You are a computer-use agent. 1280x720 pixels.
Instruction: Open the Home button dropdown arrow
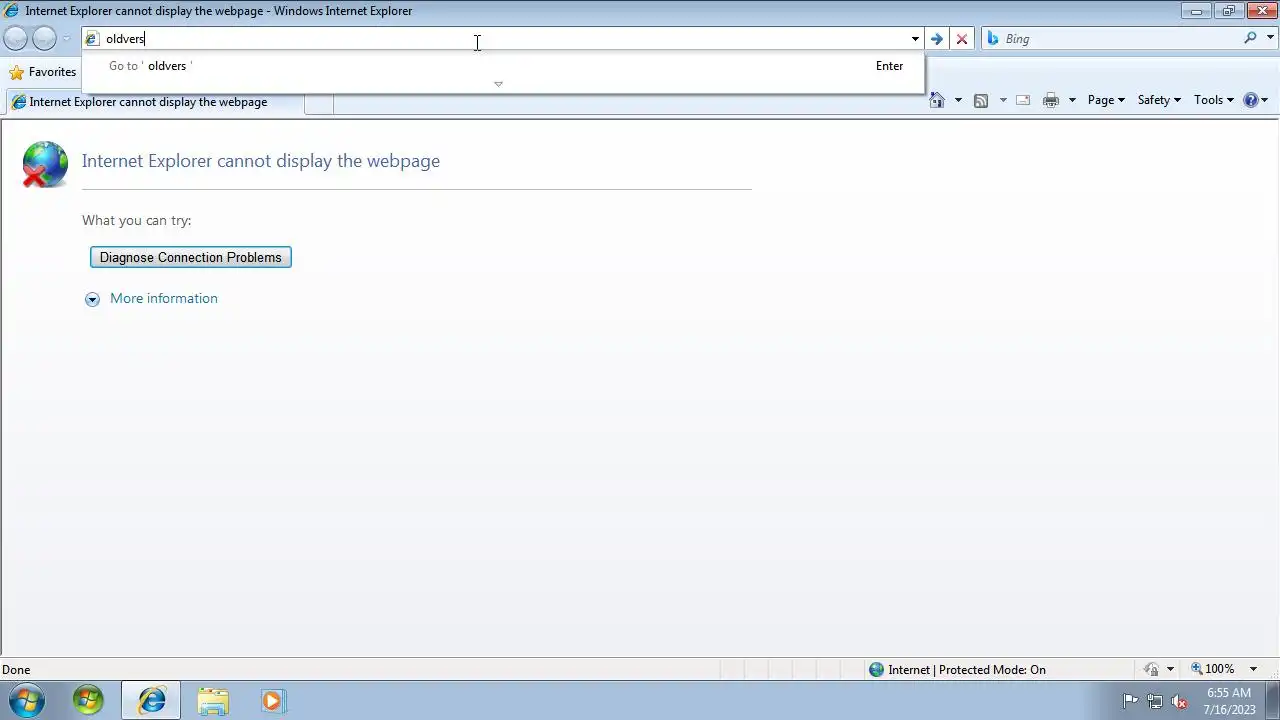(958, 100)
